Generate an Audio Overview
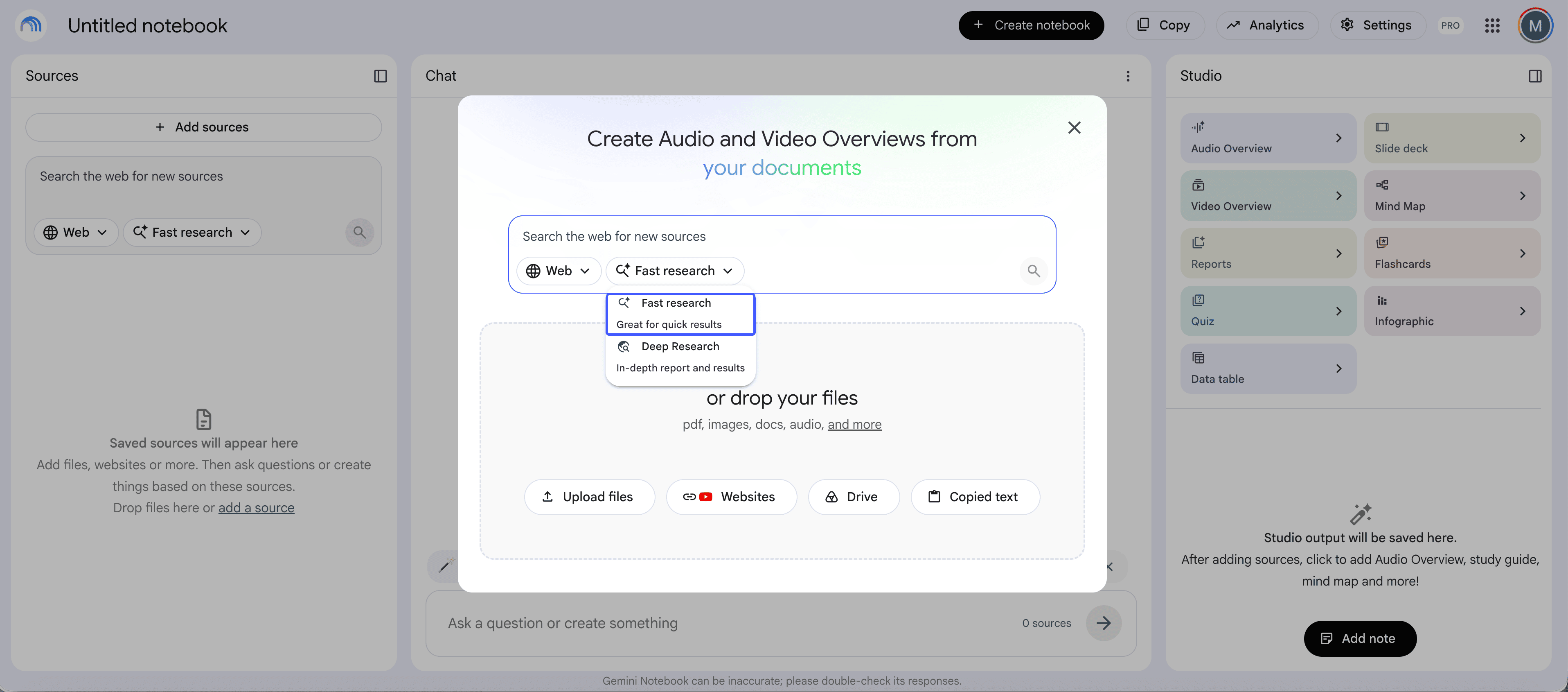This screenshot has height=692, width=1568. [1268, 138]
